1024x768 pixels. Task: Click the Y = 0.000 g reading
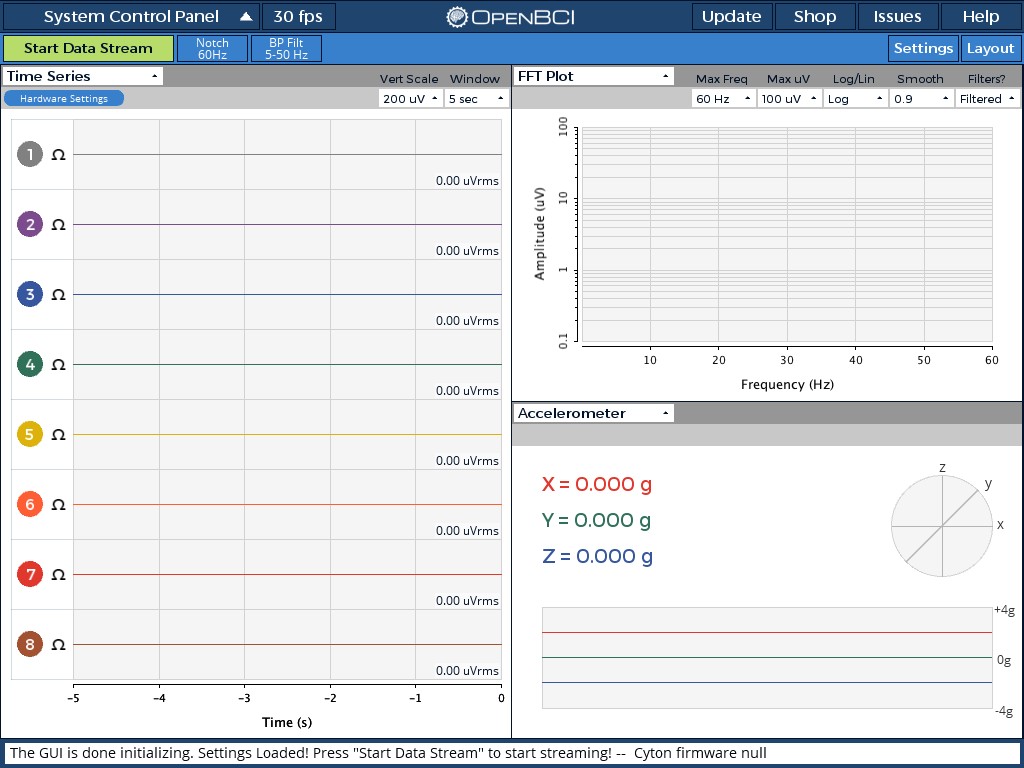point(596,520)
